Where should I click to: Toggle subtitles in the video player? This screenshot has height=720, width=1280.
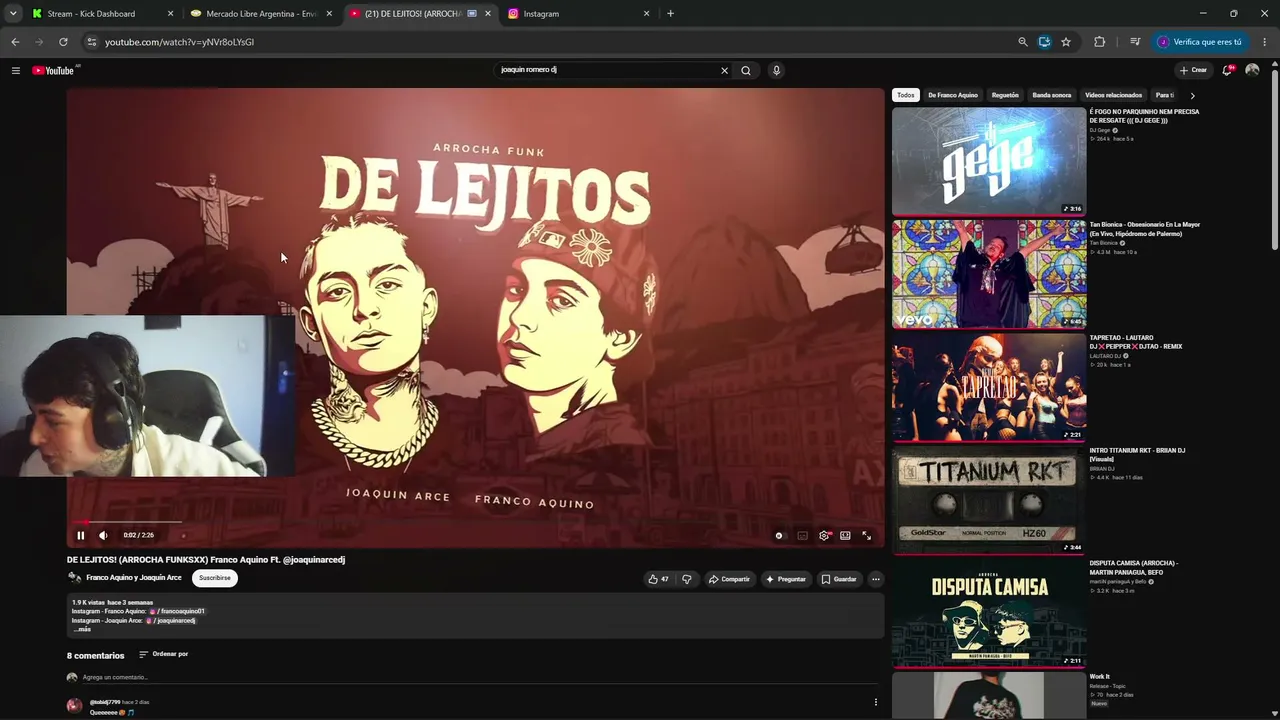click(x=802, y=536)
